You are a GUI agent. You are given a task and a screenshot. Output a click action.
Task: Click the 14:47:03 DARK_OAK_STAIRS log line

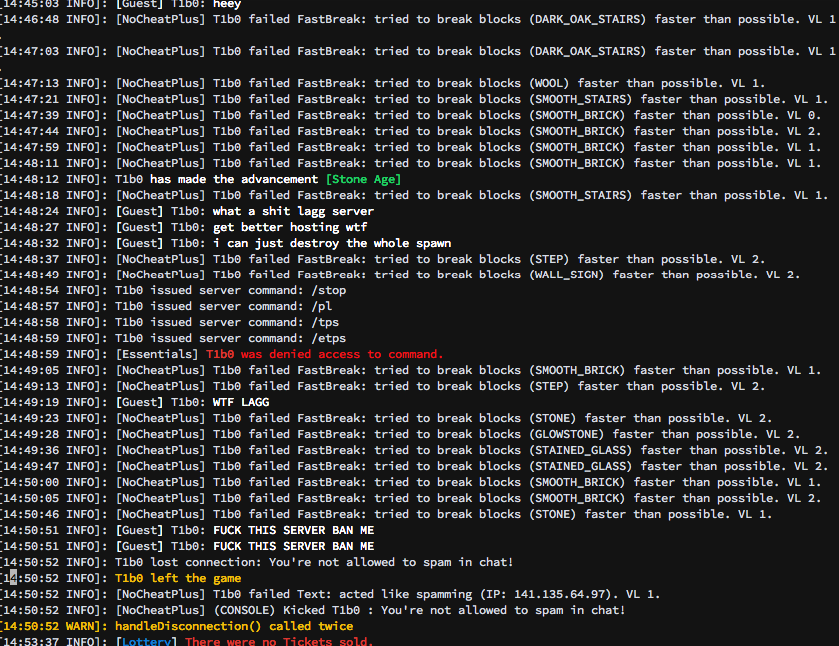pyautogui.click(x=418, y=51)
